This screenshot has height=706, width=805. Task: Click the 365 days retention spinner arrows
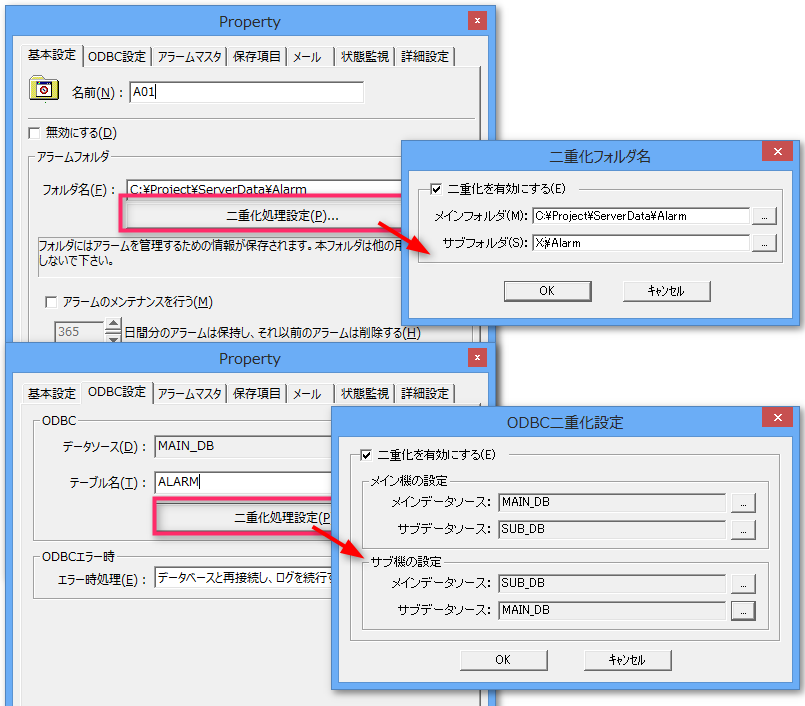(113, 332)
